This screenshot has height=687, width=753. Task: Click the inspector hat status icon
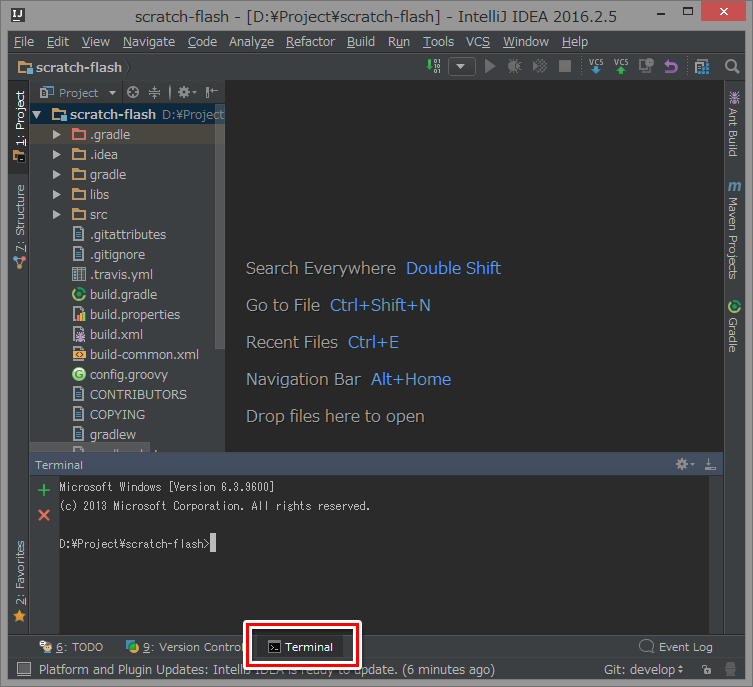tap(730, 669)
